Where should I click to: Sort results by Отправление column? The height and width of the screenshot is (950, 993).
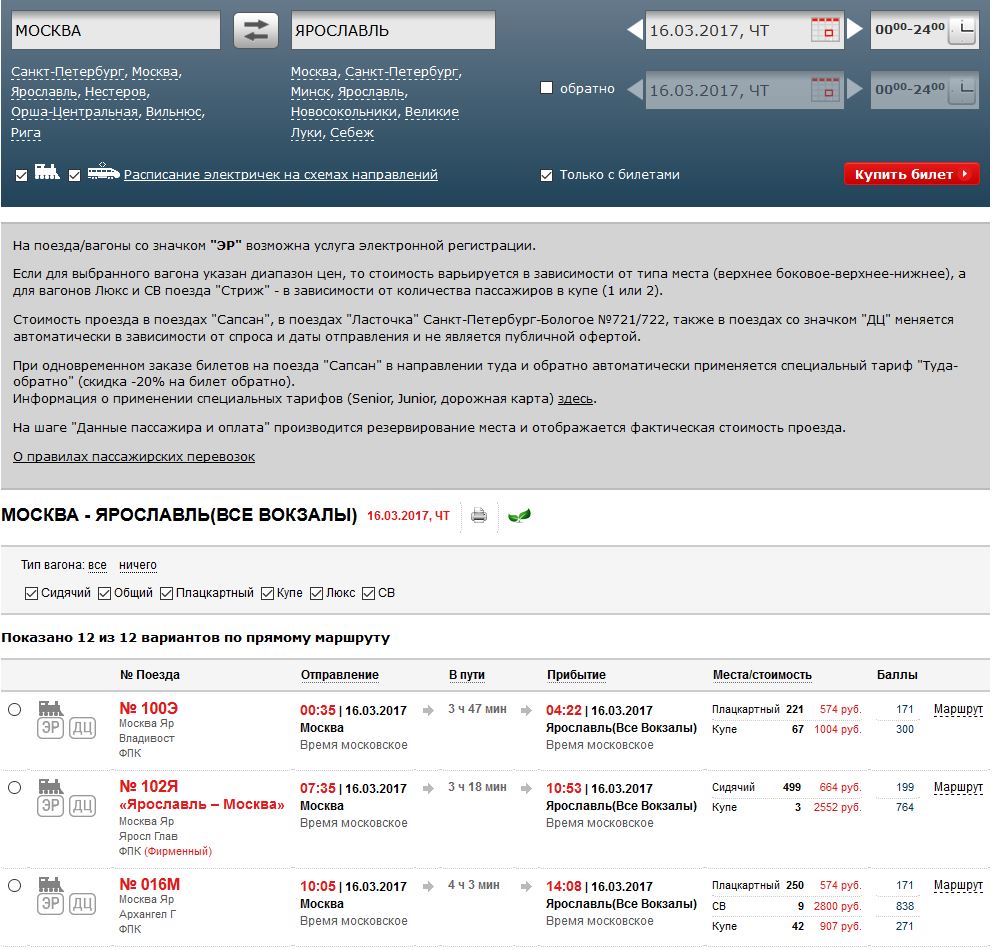click(x=340, y=675)
